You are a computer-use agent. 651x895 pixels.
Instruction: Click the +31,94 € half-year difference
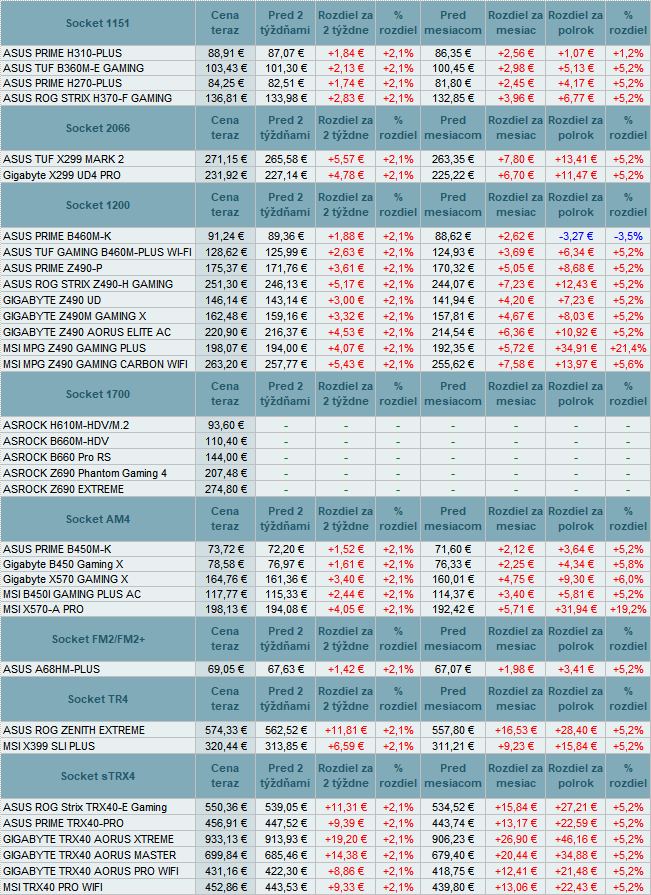pos(576,609)
